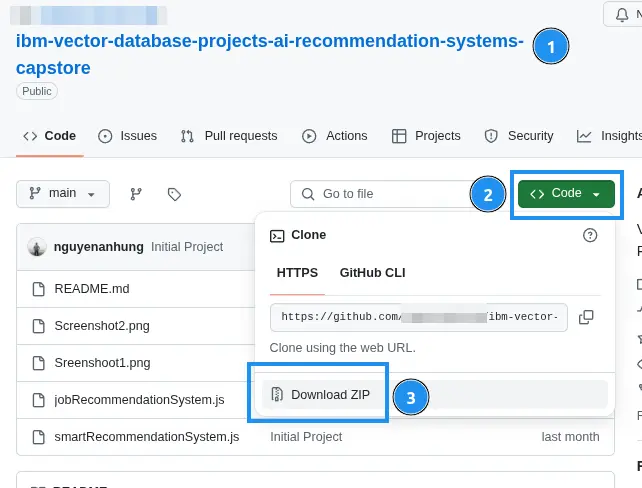The width and height of the screenshot is (642, 488).
Task: Click nguyenanhung's avatar image
Action: [x=36, y=247]
